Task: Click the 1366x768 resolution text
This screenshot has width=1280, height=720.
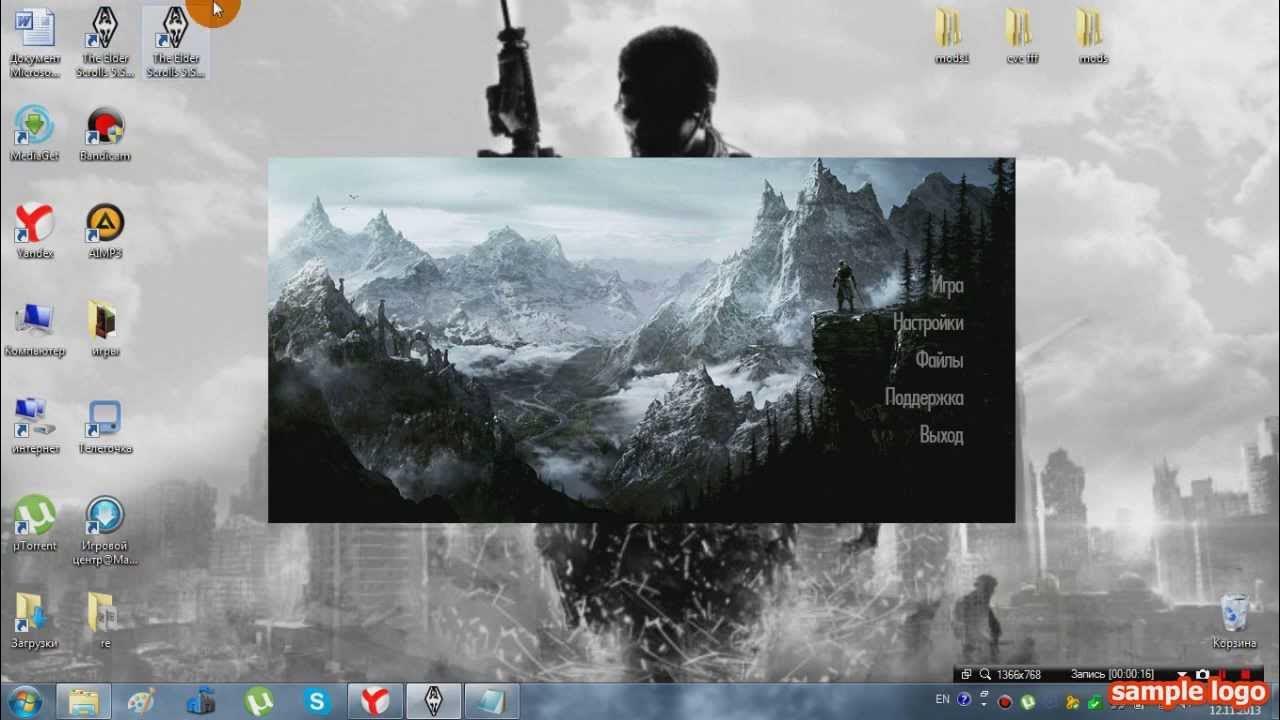Action: [1018, 675]
